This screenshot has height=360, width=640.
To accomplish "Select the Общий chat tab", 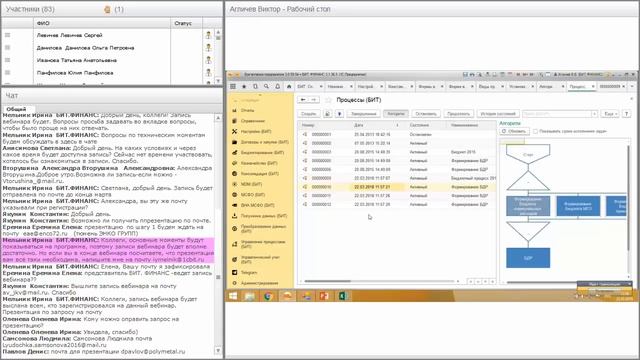I will pyautogui.click(x=16, y=109).
